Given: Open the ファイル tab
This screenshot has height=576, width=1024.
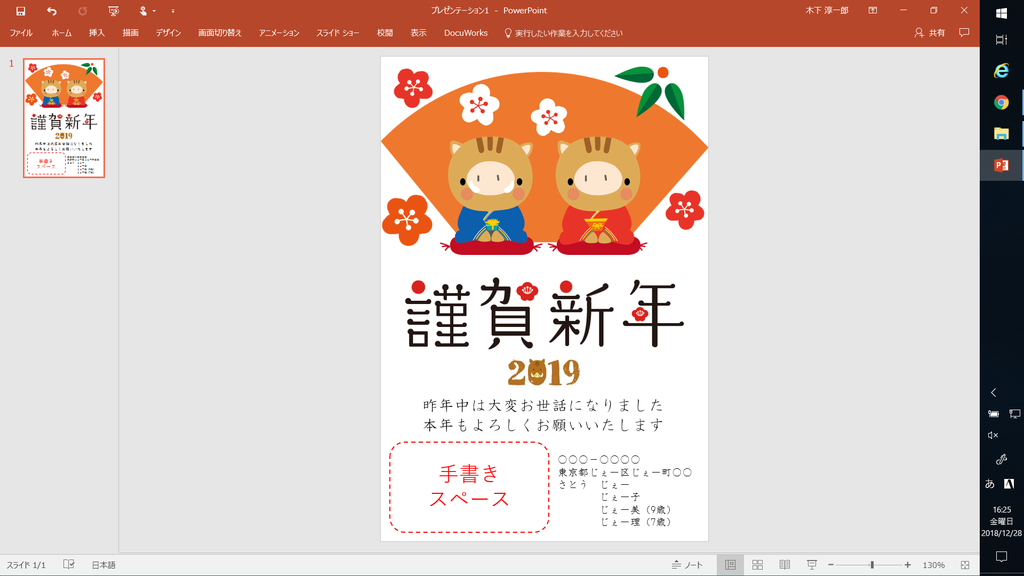Looking at the screenshot, I should click(21, 33).
